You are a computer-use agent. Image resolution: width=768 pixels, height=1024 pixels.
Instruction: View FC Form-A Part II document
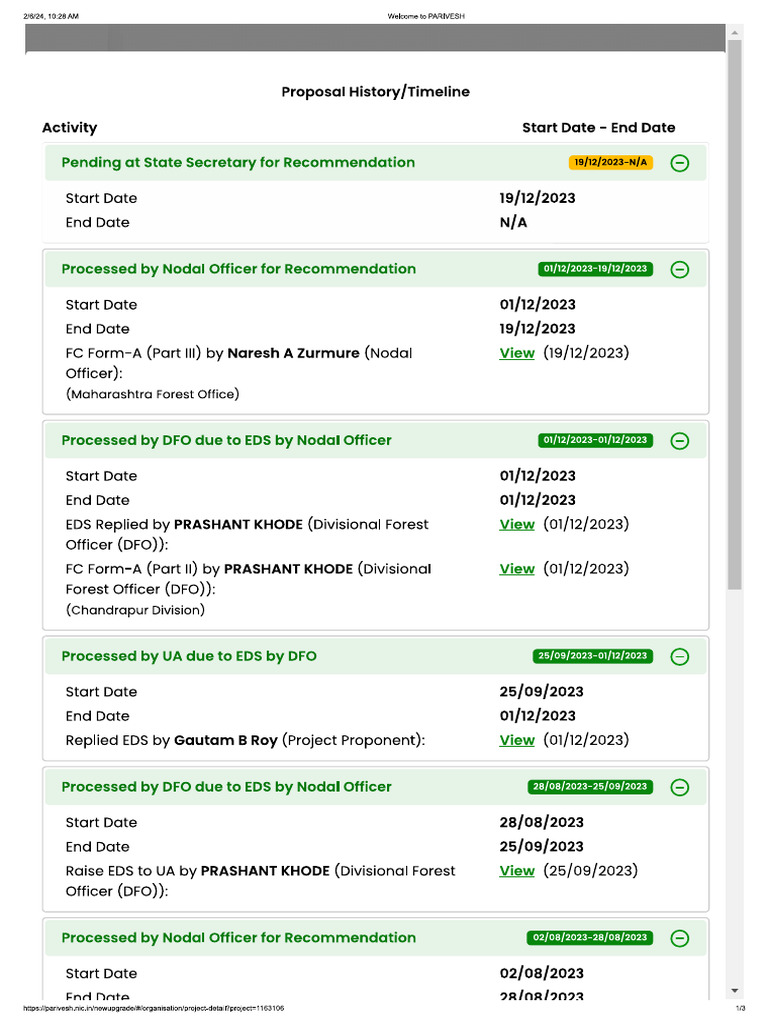click(517, 569)
